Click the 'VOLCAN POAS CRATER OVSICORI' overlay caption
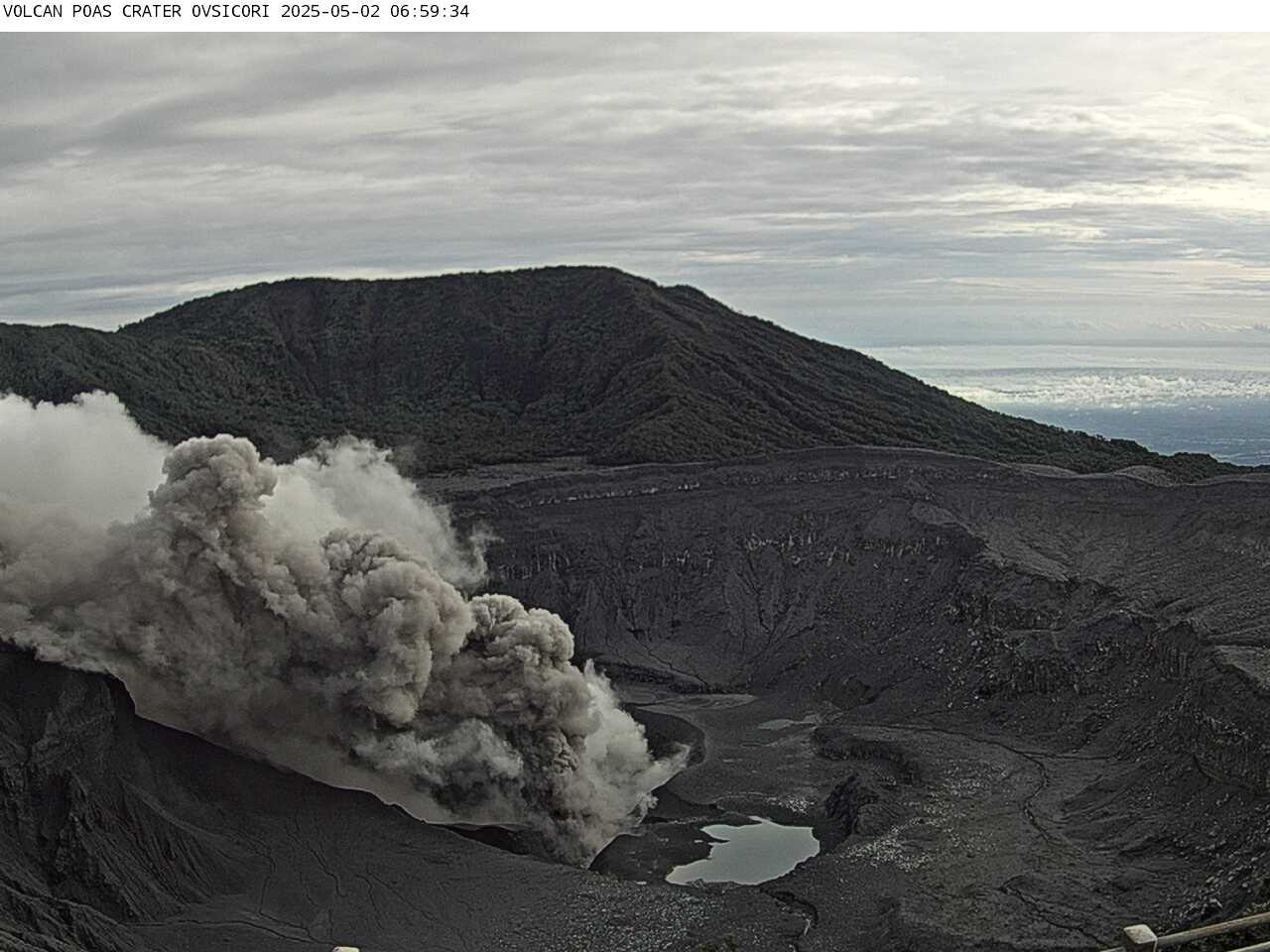 click(x=138, y=12)
